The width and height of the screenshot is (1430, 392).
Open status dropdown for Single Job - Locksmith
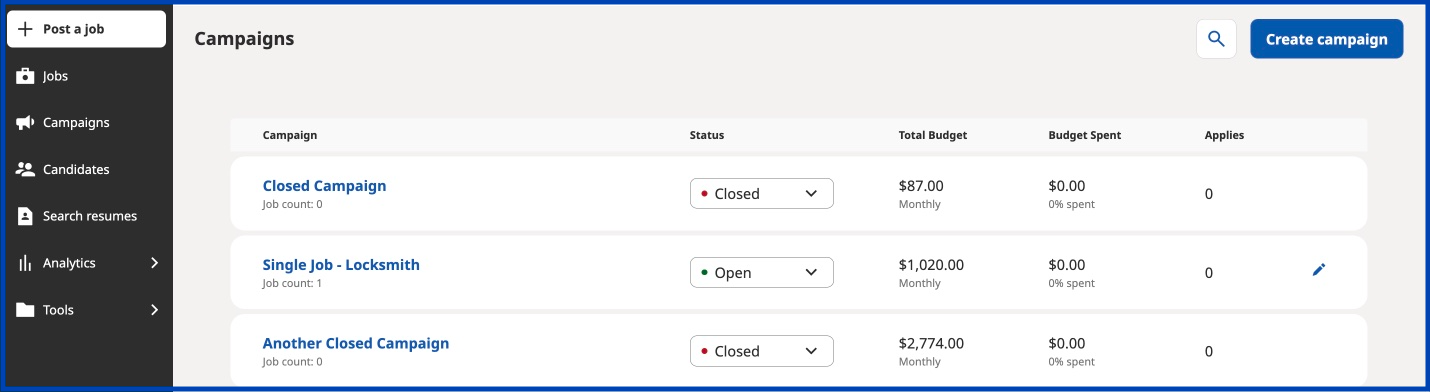click(x=762, y=273)
